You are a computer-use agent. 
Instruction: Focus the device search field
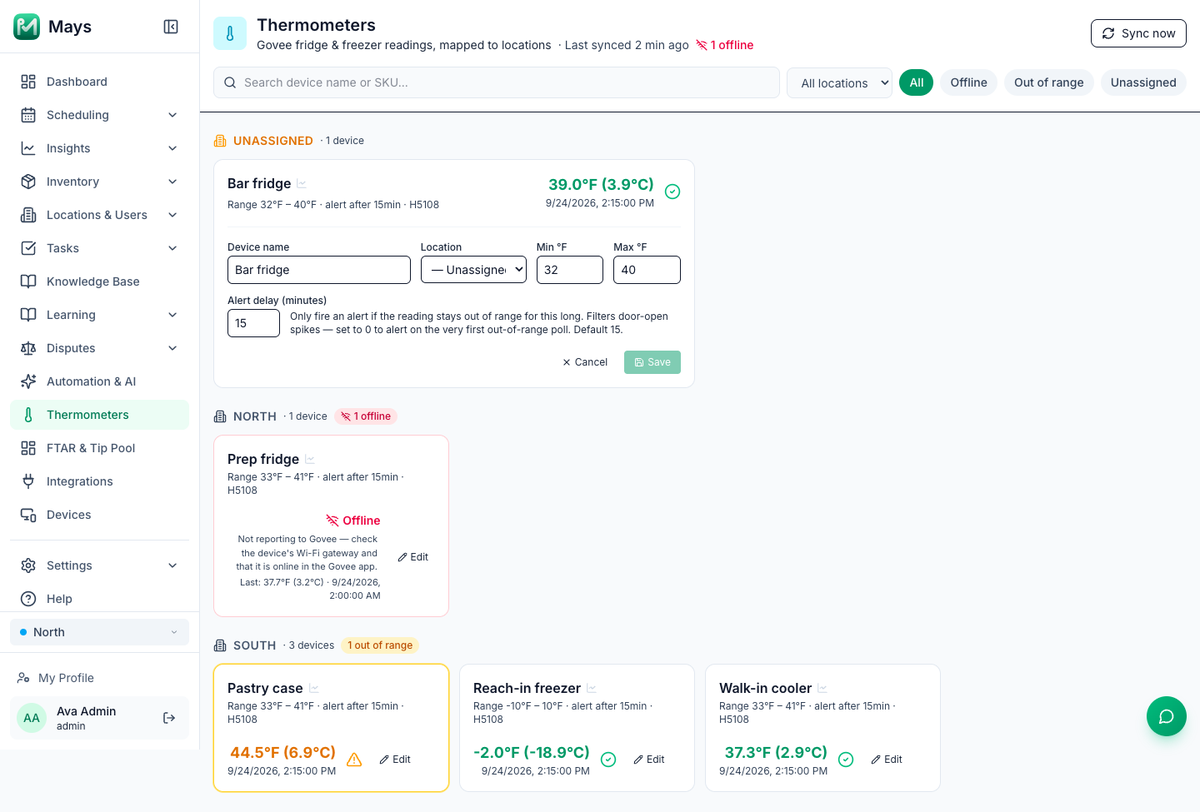click(x=496, y=83)
